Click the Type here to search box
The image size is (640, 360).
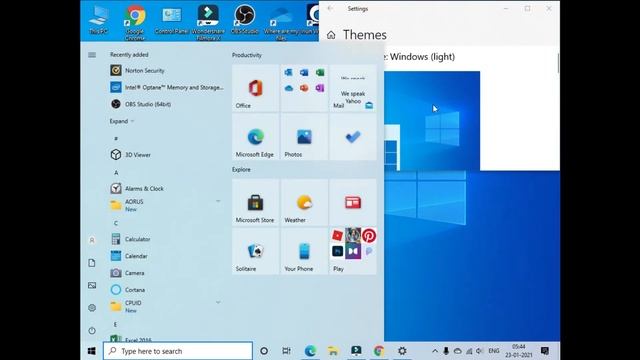[x=178, y=351]
